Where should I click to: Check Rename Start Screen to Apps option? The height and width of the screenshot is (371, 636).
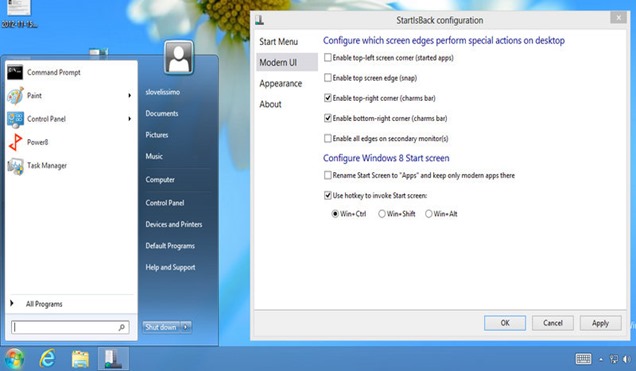(x=328, y=175)
